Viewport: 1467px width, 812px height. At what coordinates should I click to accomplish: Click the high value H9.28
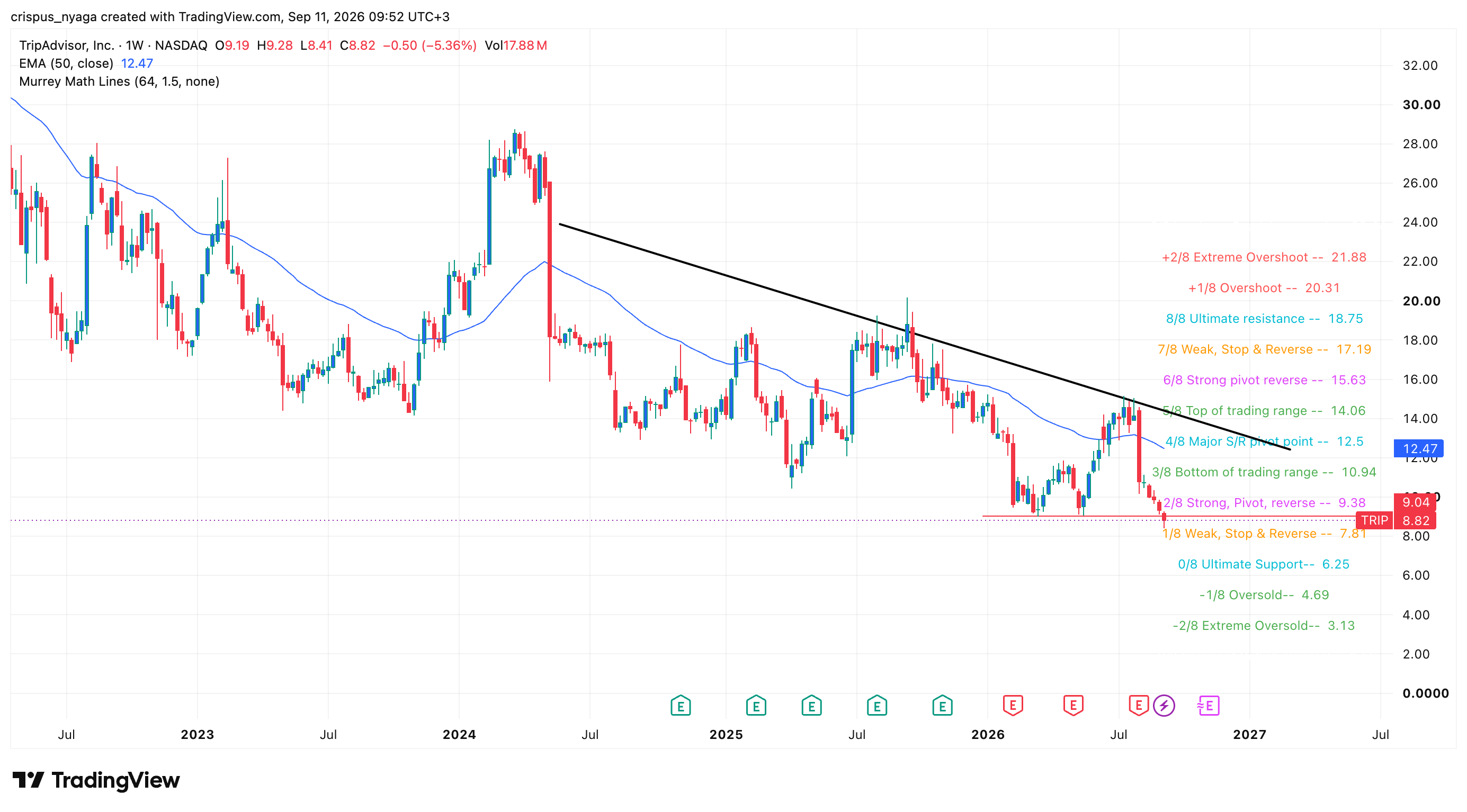[x=274, y=45]
